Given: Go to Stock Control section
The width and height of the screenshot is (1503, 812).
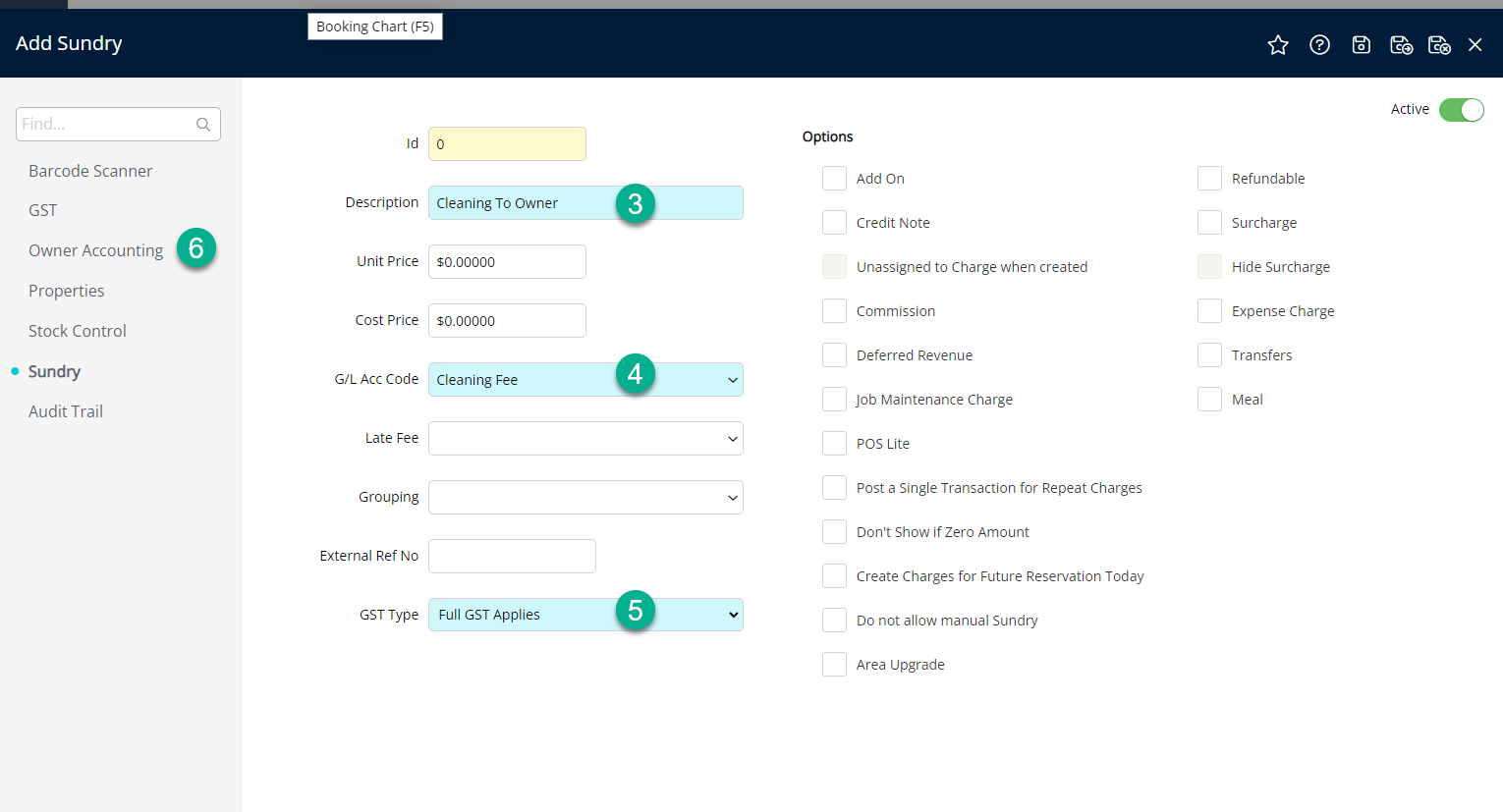Looking at the screenshot, I should click(78, 331).
